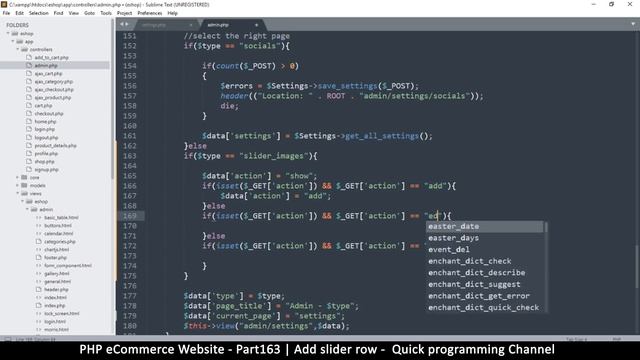Click file icon beside profile.php
Screen dimensions: 640x360
(29, 153)
